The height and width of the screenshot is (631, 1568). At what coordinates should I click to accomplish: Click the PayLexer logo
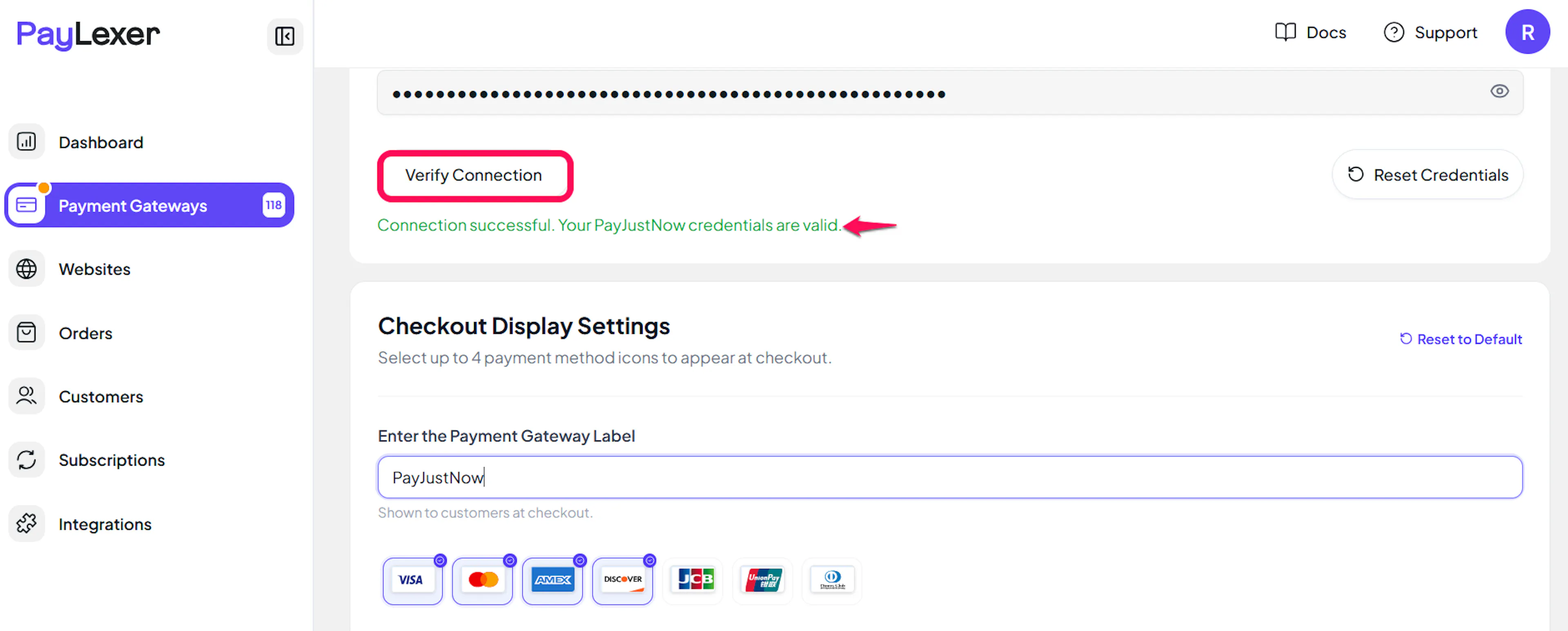(x=88, y=35)
